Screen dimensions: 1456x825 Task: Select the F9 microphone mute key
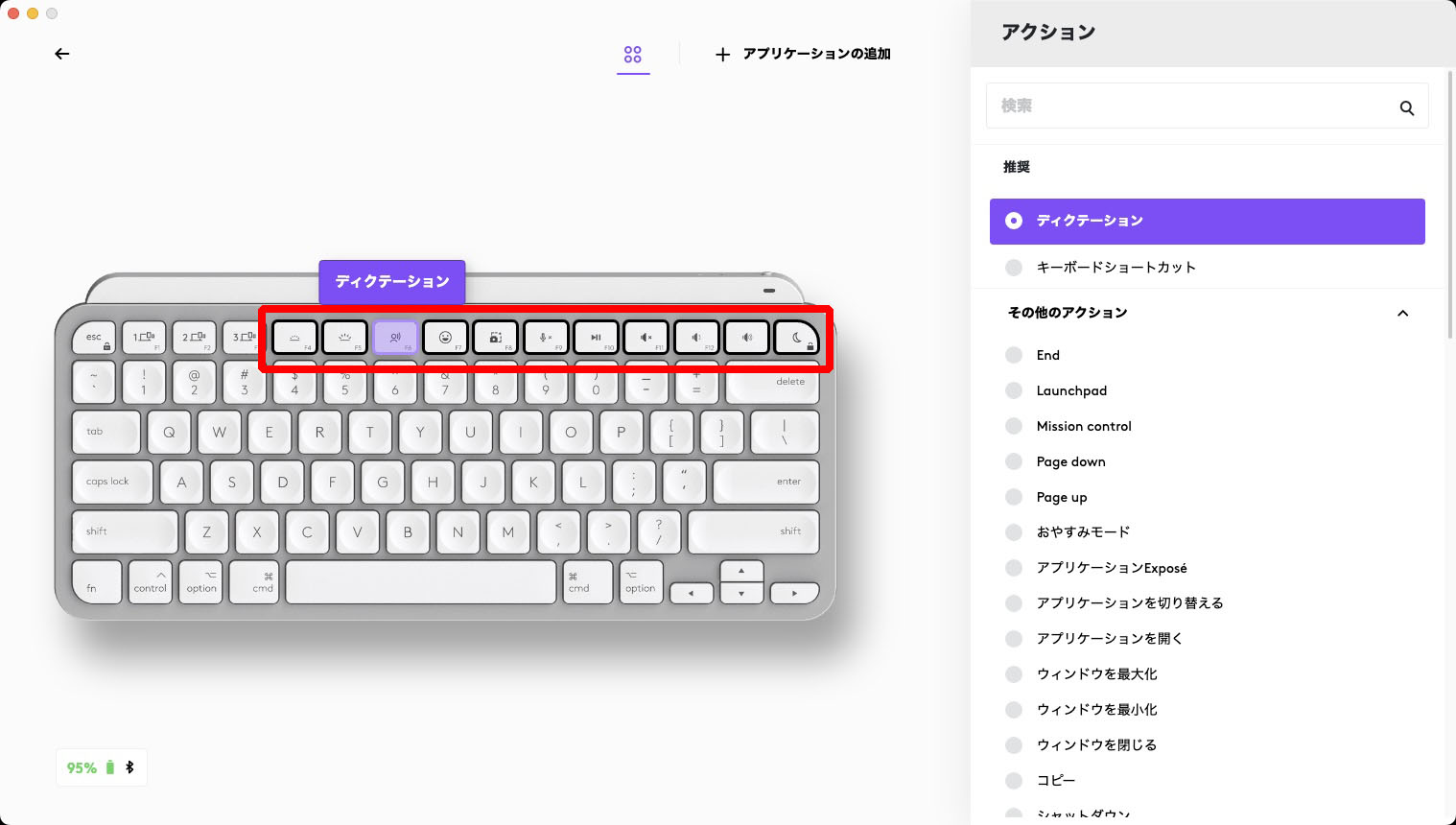(x=546, y=337)
